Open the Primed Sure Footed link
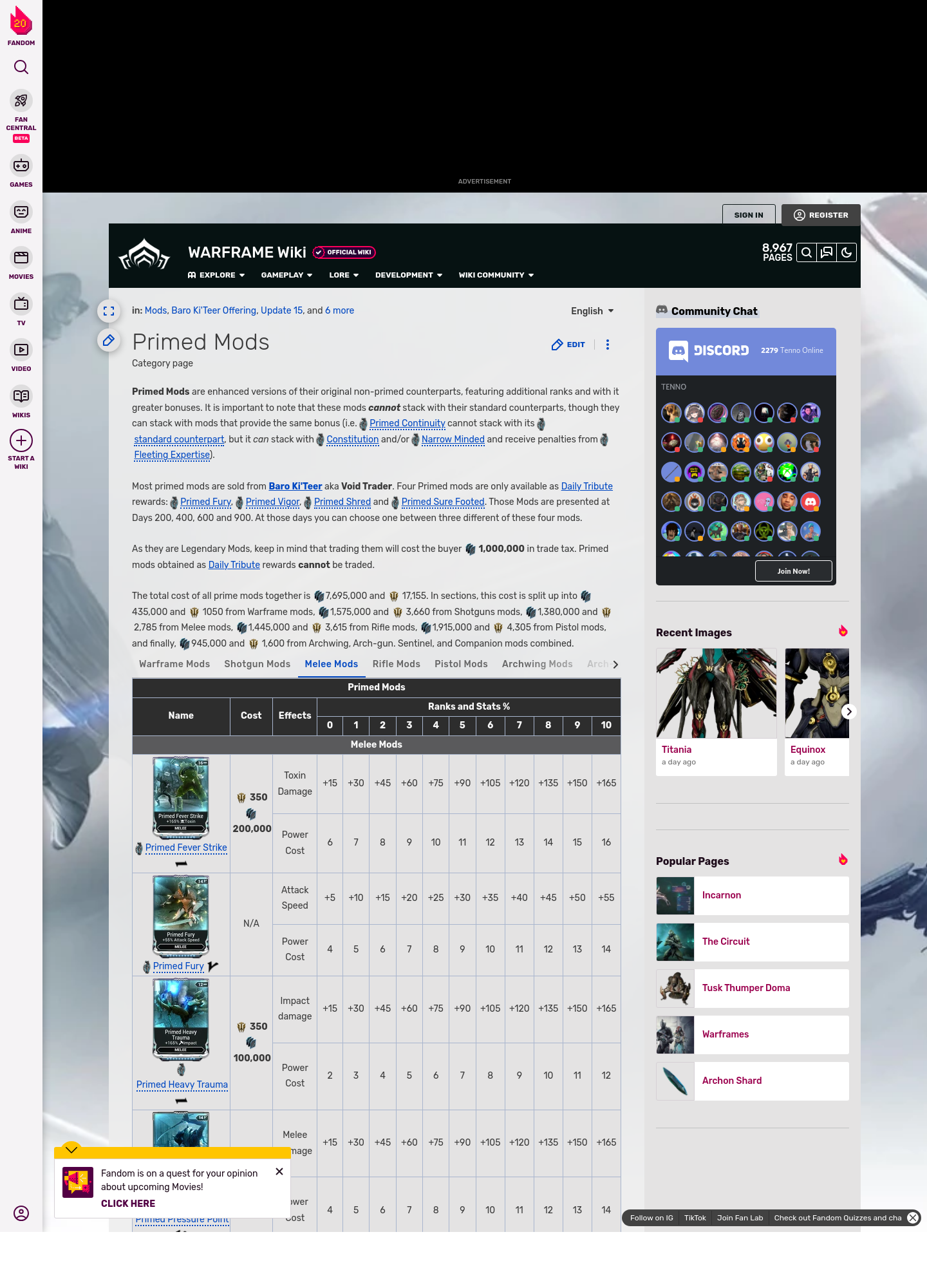 443,502
